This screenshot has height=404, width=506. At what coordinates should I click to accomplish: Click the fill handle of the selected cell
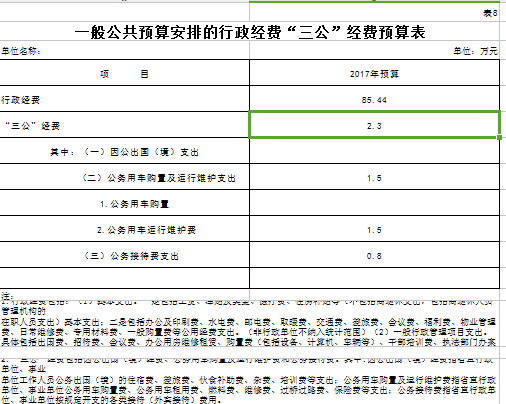click(x=499, y=137)
